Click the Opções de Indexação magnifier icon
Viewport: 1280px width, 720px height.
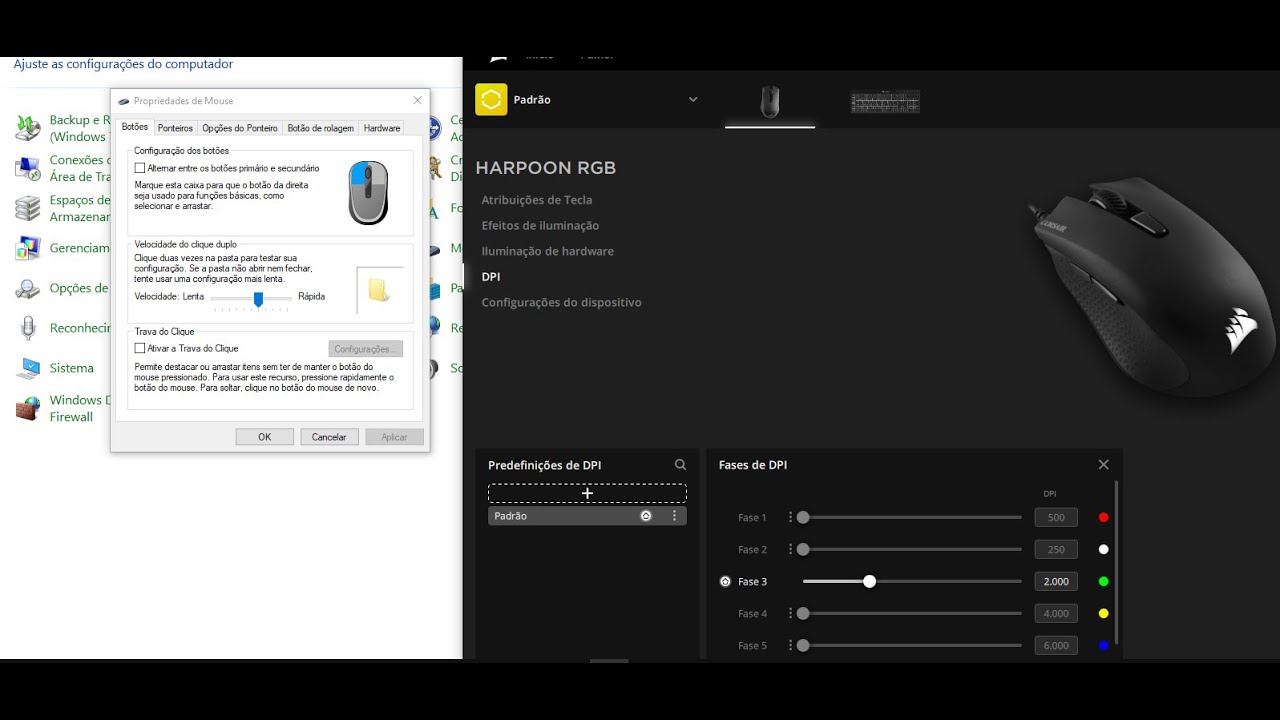(x=28, y=288)
